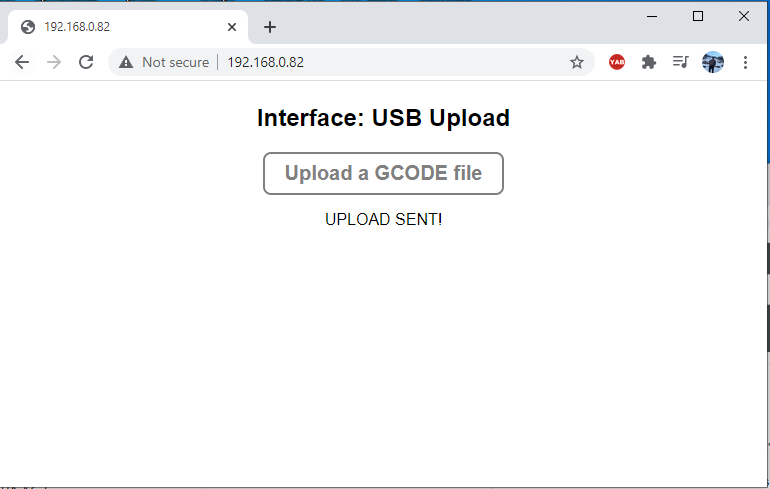
Task: Close the 192.168.0.82 tab
Action: click(x=232, y=27)
